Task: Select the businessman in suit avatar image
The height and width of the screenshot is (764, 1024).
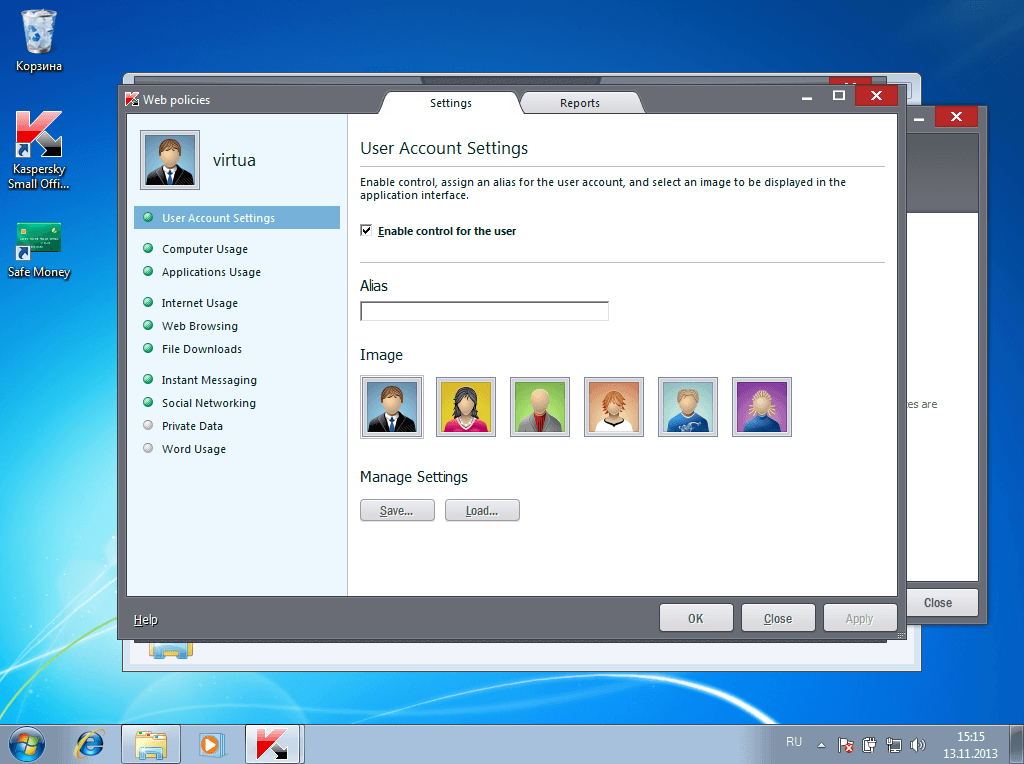Action: click(x=392, y=407)
